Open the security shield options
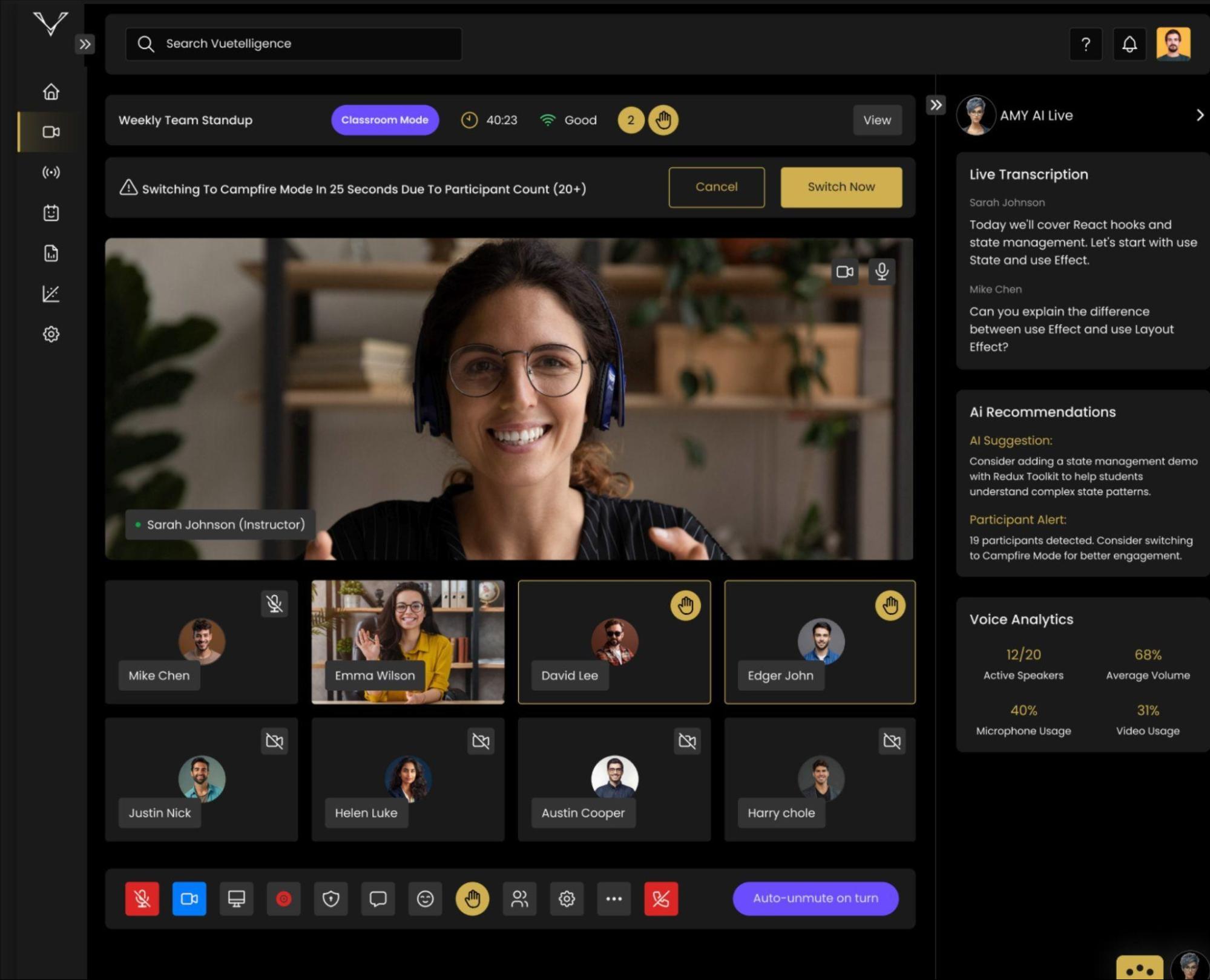Viewport: 1210px width, 980px height. [330, 898]
